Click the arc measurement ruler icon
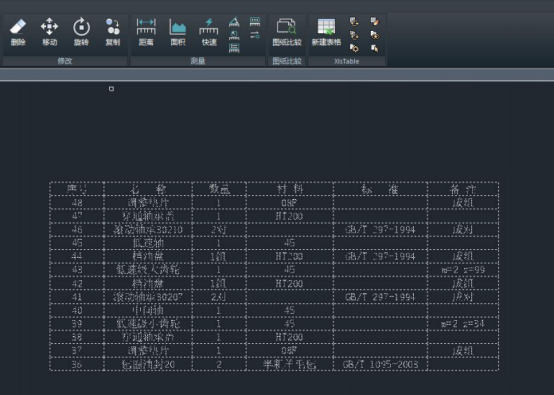This screenshot has height=395, width=554. (x=234, y=35)
